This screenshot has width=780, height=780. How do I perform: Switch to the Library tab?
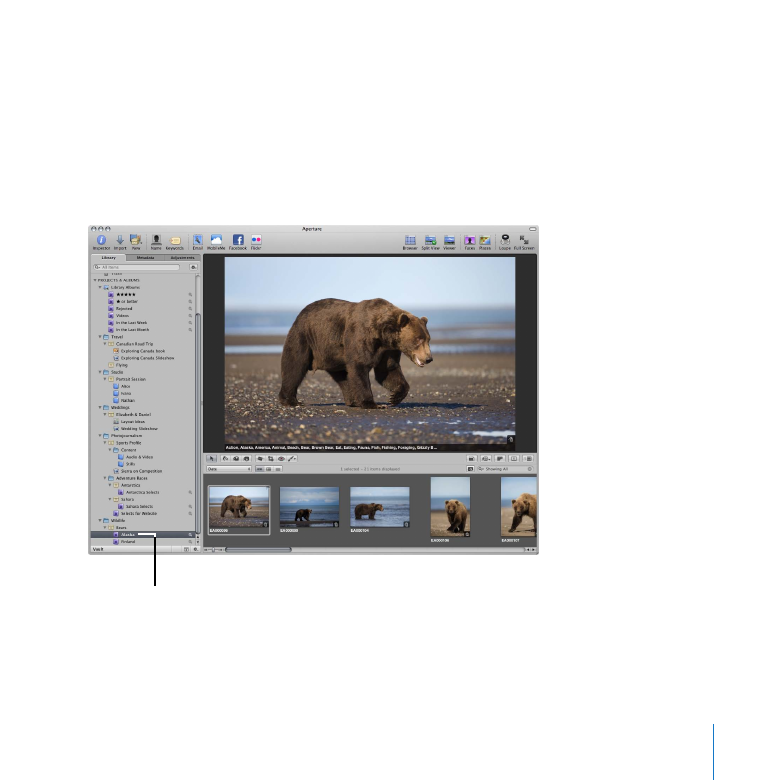[108, 258]
